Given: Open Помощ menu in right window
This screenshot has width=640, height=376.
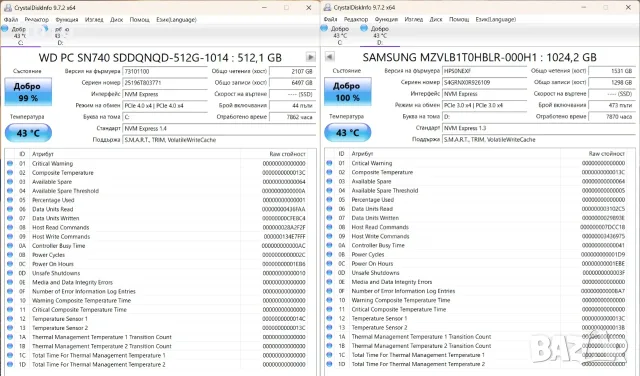Looking at the screenshot, I should click(459, 19).
